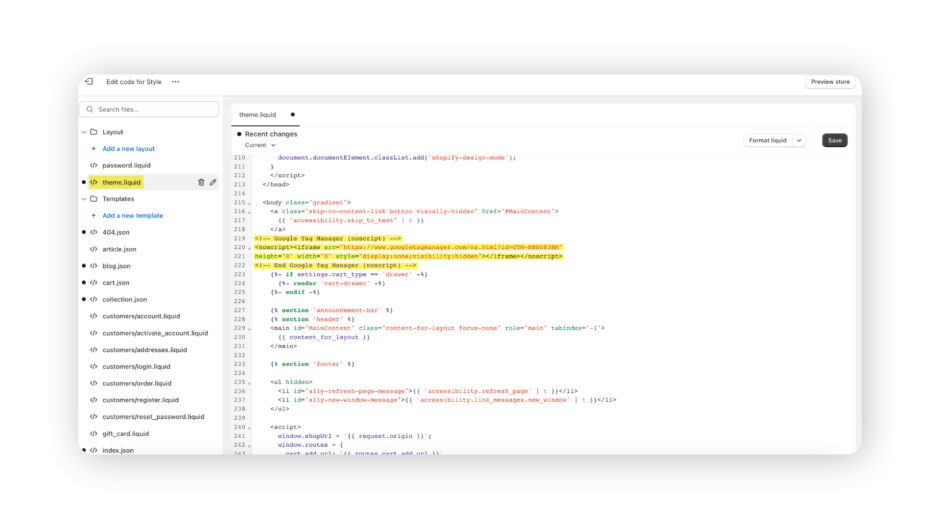Click the plus icon beside Add a new layout
Screen dimensions: 940x529
[x=94, y=149]
